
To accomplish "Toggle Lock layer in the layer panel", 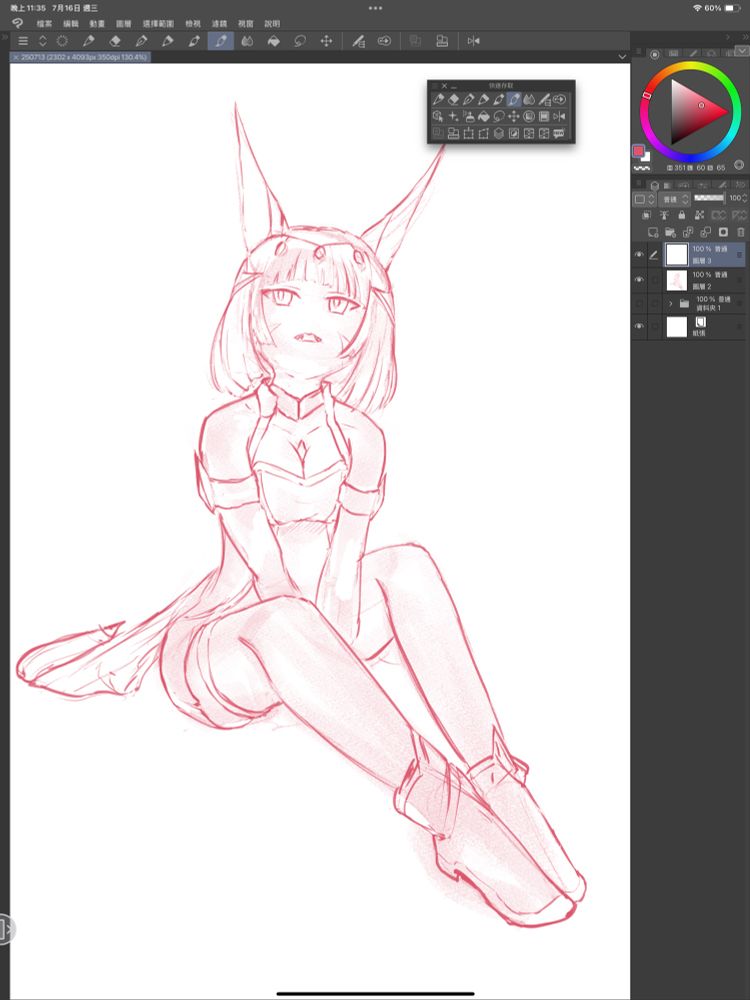I will pyautogui.click(x=682, y=216).
